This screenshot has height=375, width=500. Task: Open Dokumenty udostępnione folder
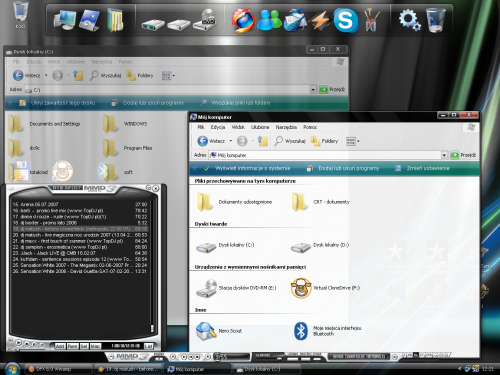(x=234, y=202)
